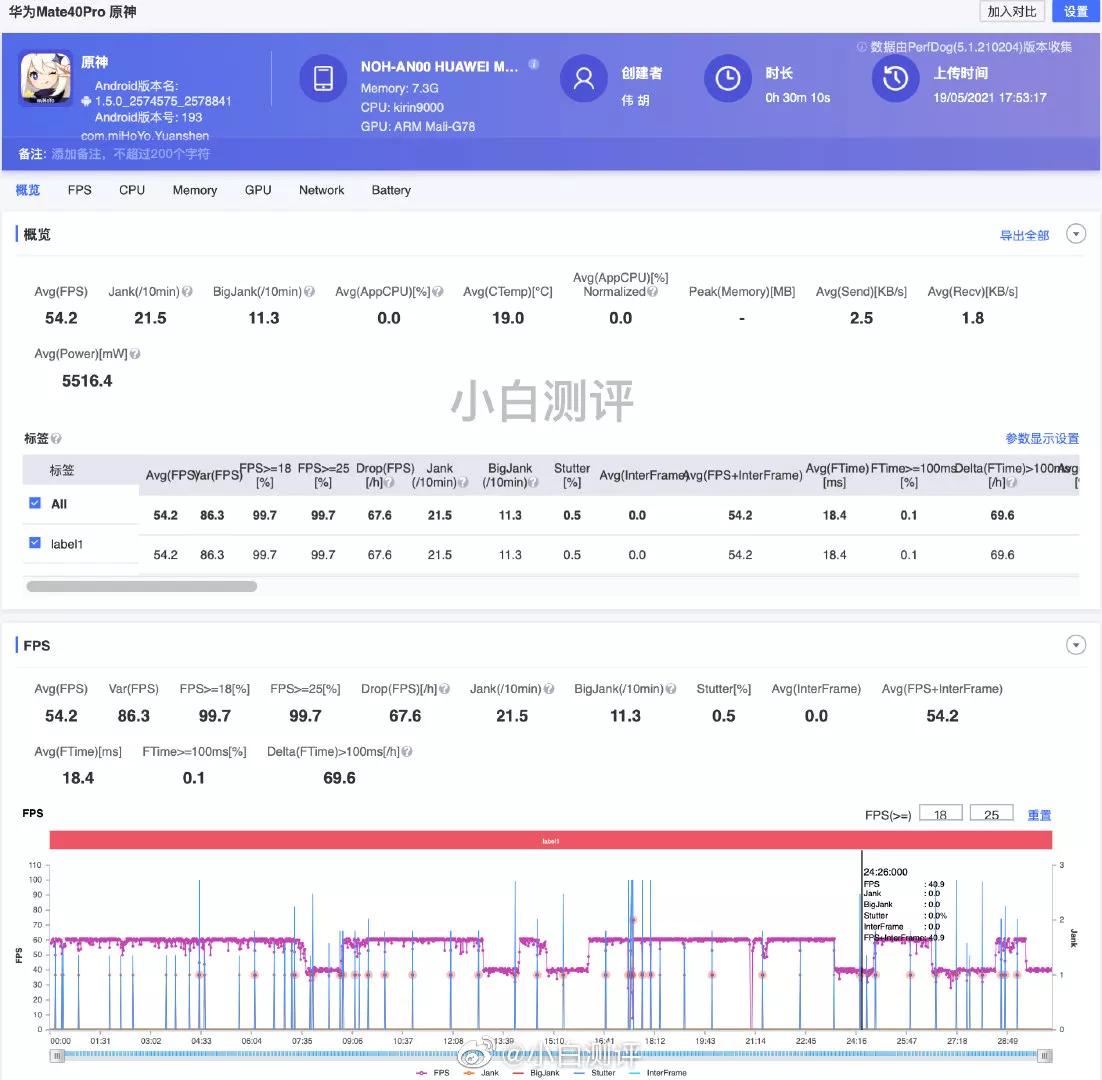Screen dimensions: 1102x1080
Task: Click the timeline scrollbar below the FPS chart
Action: point(550,1055)
